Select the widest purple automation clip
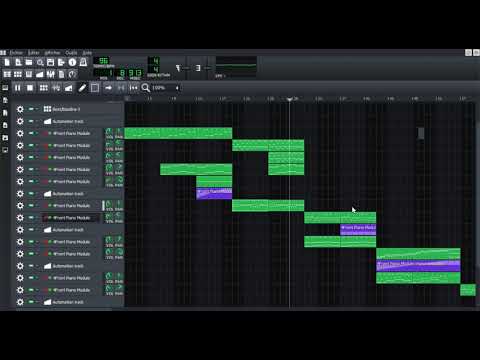The width and height of the screenshot is (480, 360). click(x=418, y=266)
